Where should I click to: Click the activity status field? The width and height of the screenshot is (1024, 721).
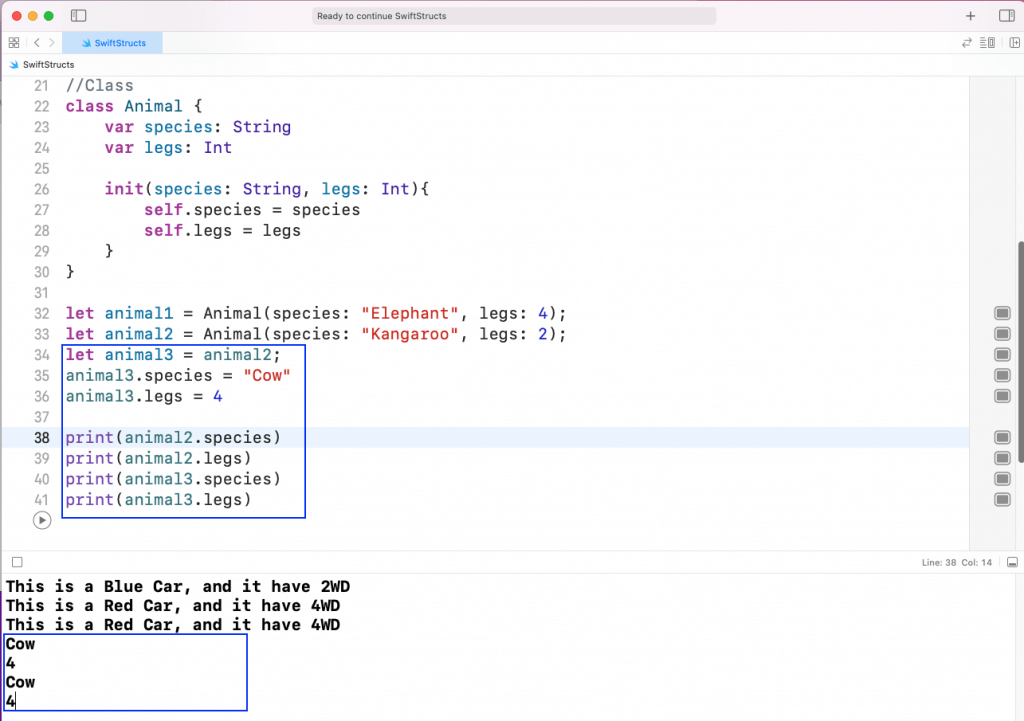pyautogui.click(x=514, y=16)
